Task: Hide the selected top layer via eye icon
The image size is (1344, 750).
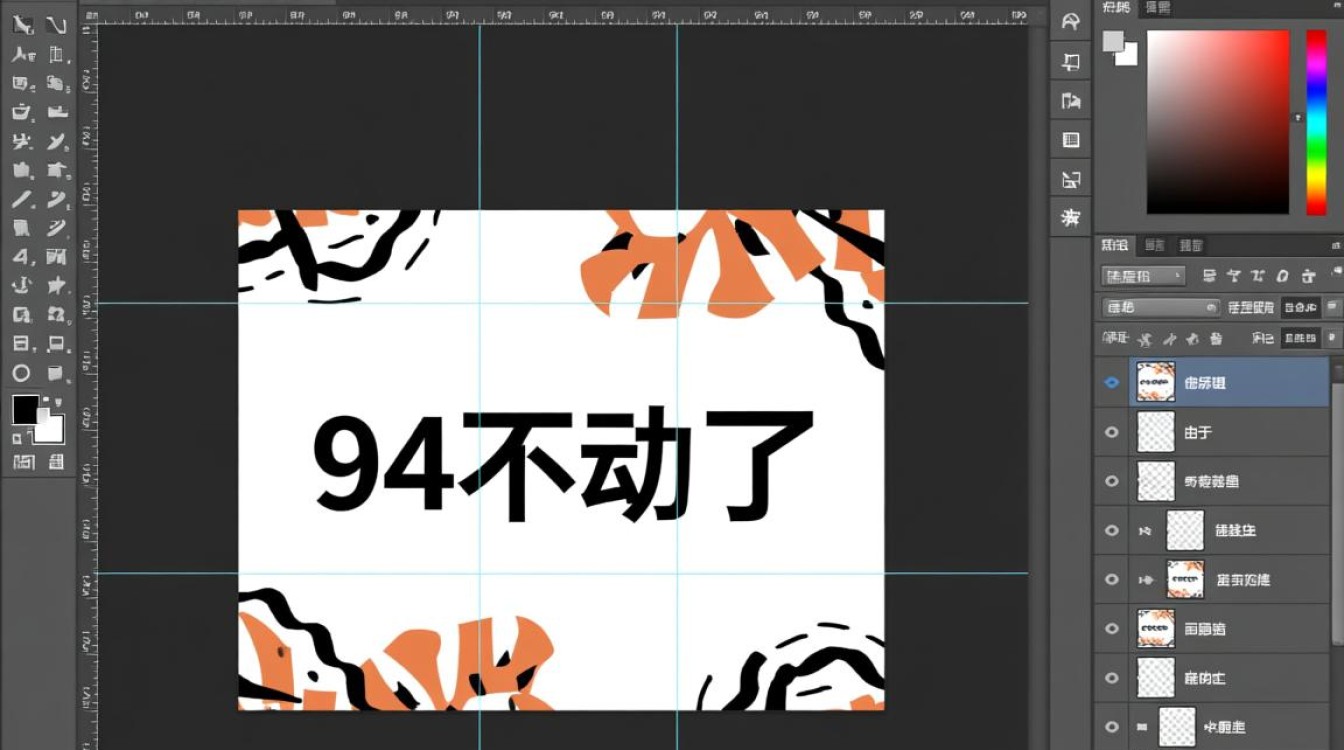Action: [1111, 382]
